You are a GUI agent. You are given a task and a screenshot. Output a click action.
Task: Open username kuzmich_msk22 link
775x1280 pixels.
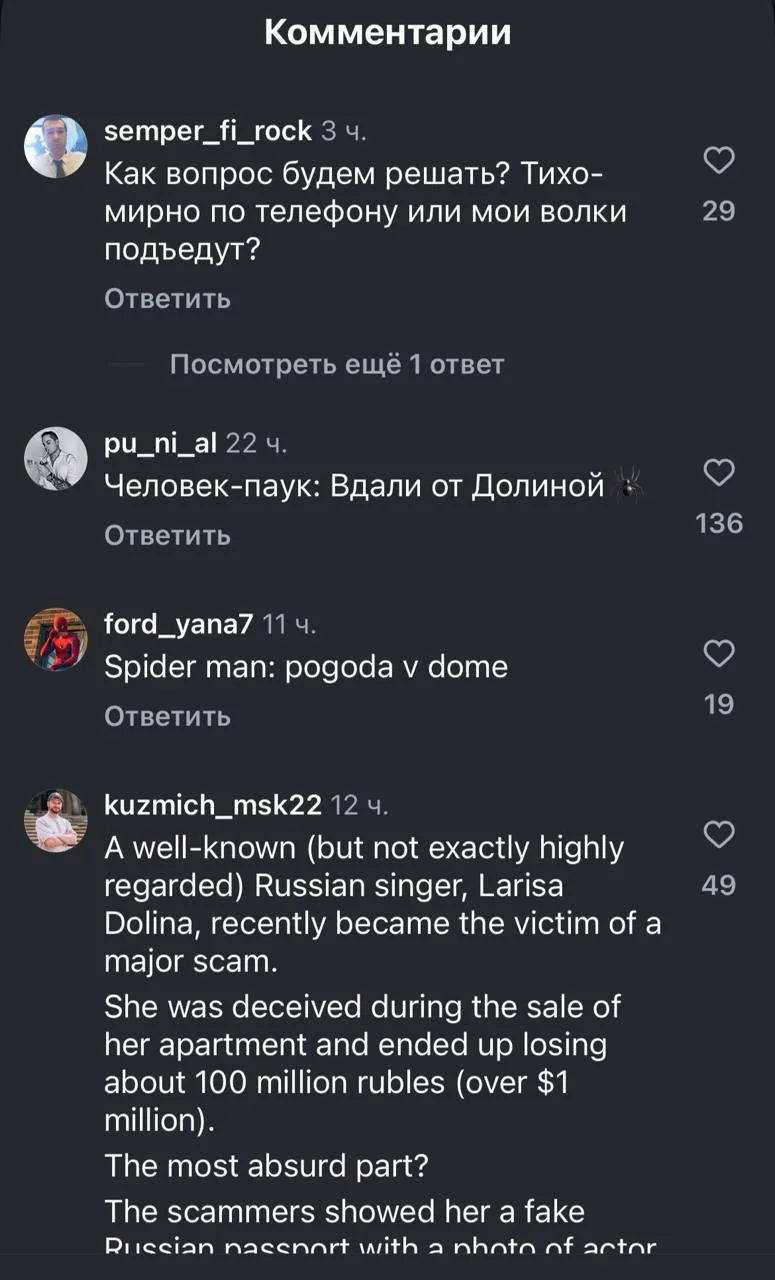213,805
